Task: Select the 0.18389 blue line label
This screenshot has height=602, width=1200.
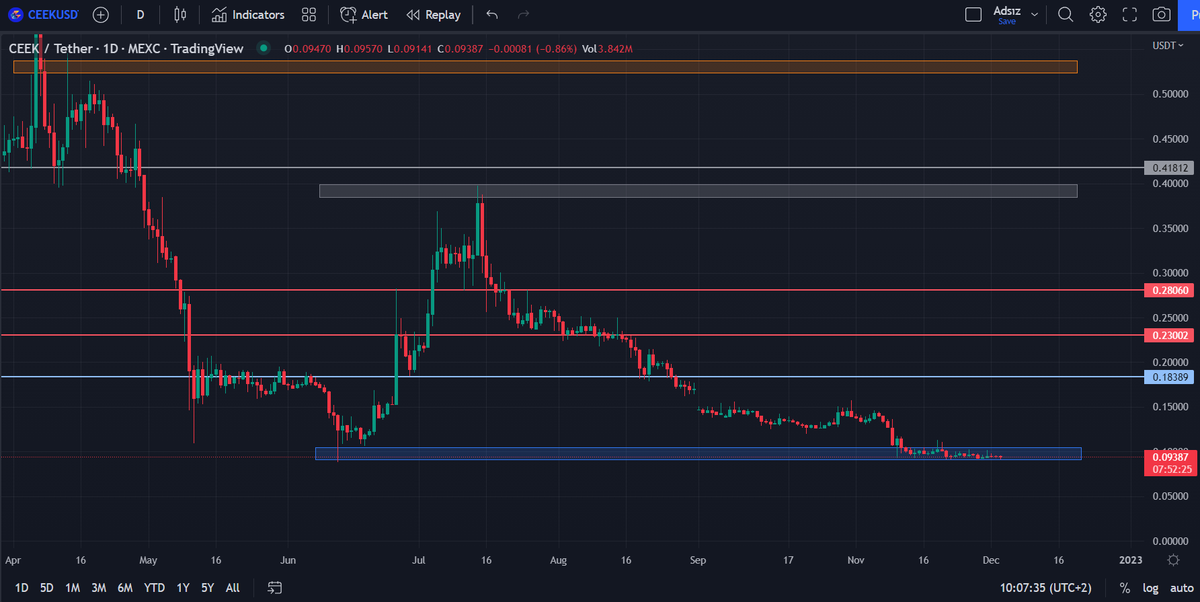Action: pos(1168,377)
